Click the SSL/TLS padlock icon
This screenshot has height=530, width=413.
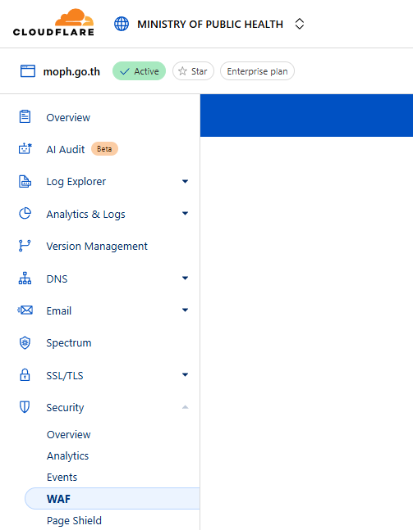click(x=25, y=375)
